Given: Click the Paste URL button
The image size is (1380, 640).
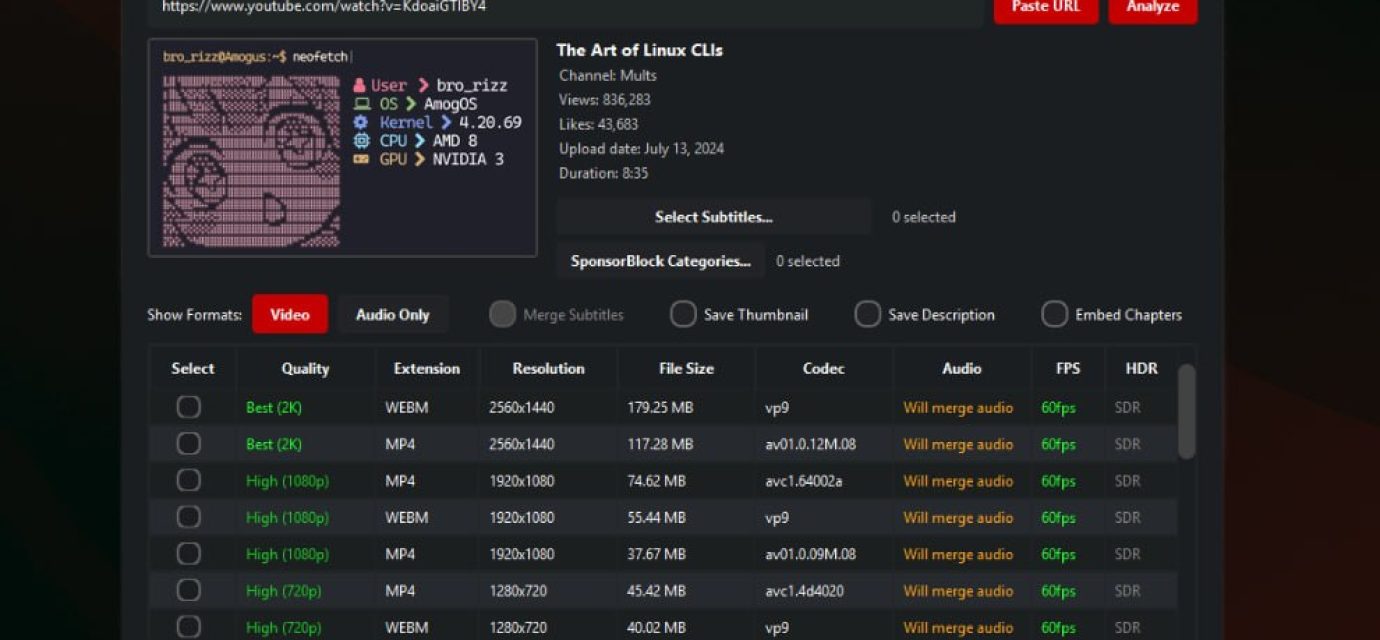Looking at the screenshot, I should pos(1045,8).
